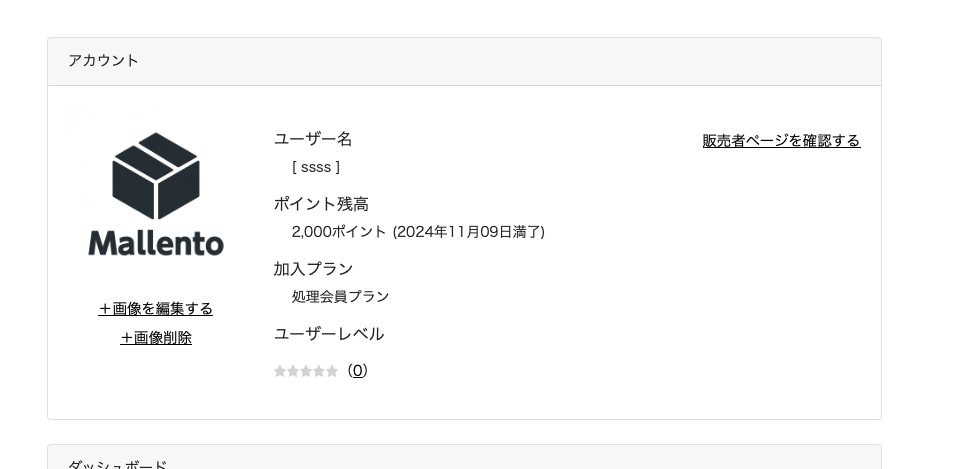Click the second rating star
The image size is (954, 469).
293,371
